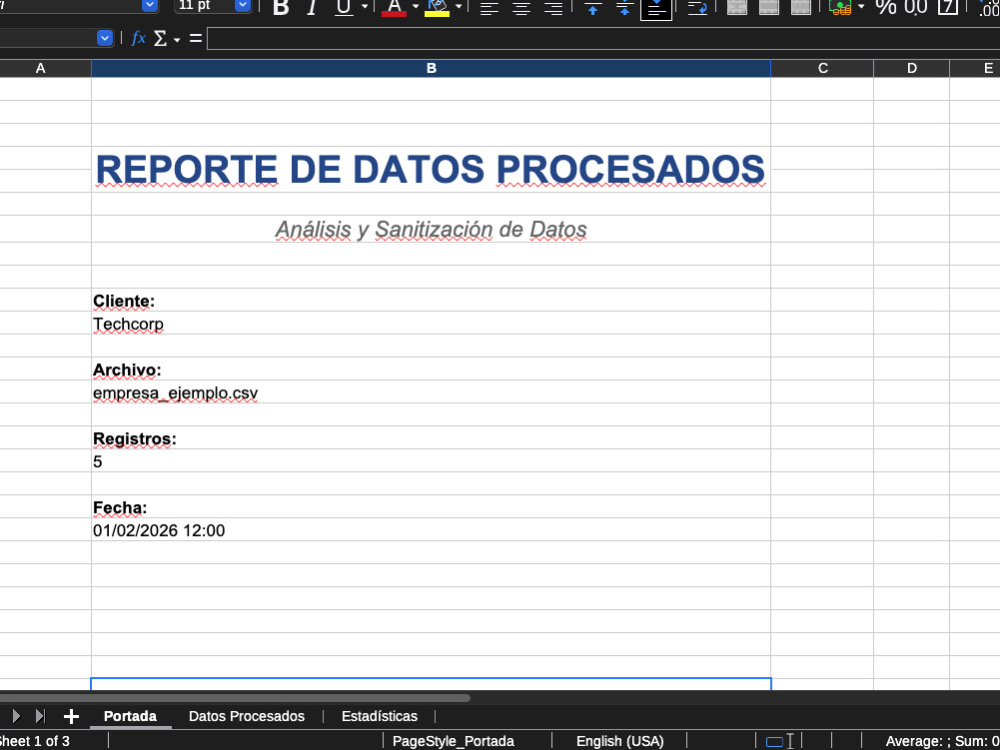This screenshot has height=750, width=1000.
Task: Apply yellow background highlight color
Action: click(x=437, y=8)
